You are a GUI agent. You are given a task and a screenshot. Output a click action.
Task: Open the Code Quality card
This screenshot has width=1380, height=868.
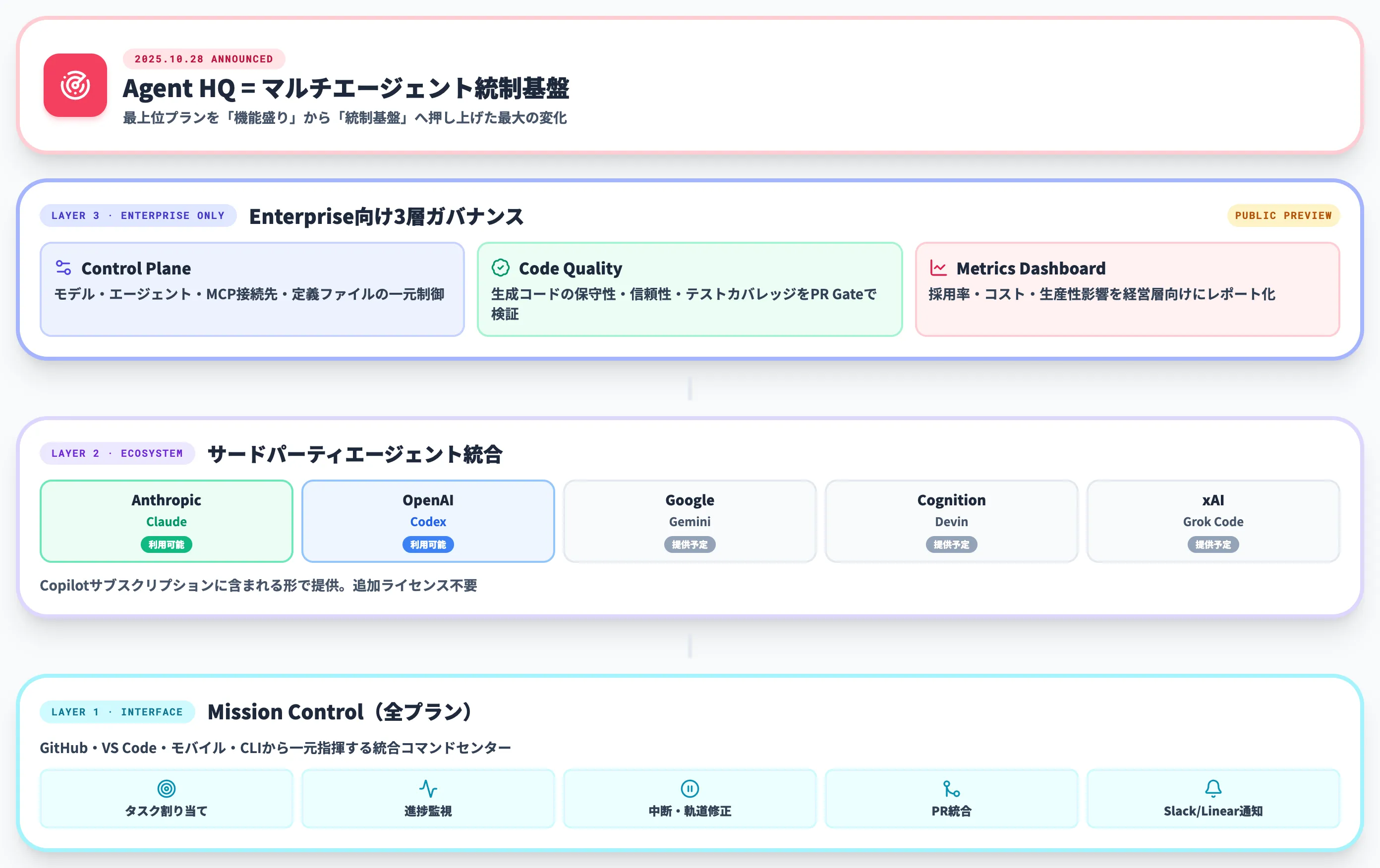[x=690, y=289]
